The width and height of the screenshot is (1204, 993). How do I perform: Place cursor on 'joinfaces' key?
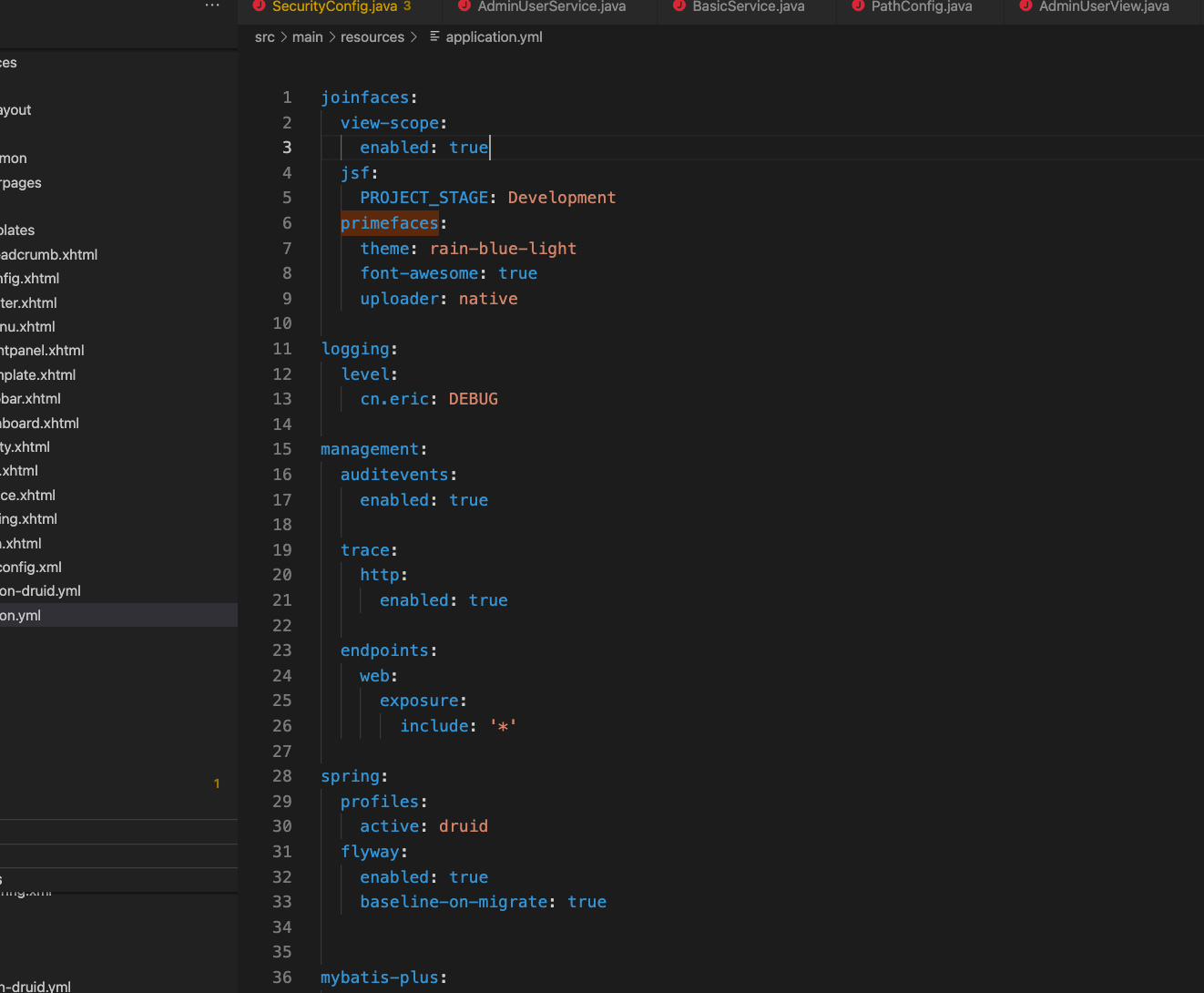tap(364, 97)
